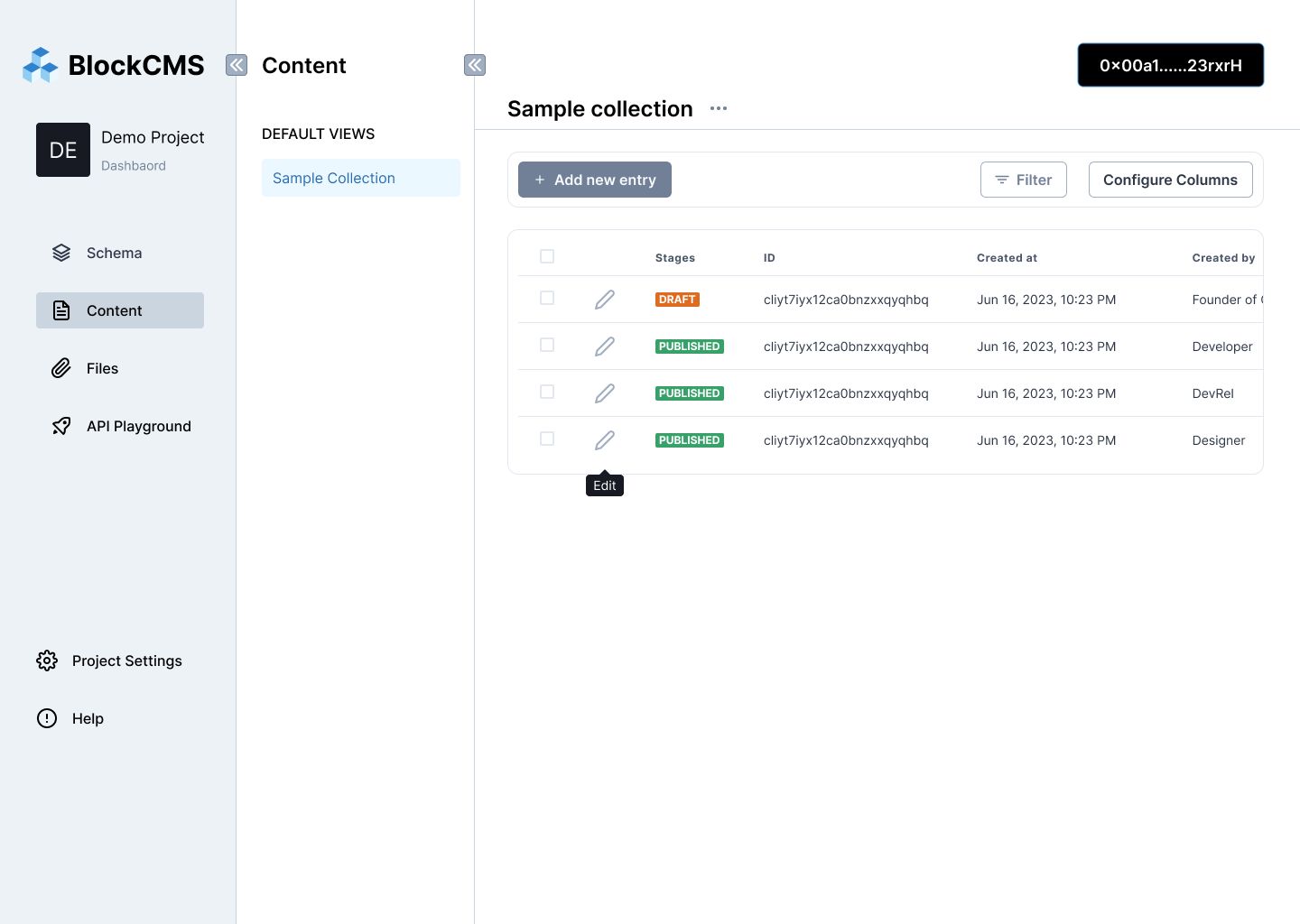Click PUBLISHED badge in Developer row
1300x924 pixels.
point(690,346)
